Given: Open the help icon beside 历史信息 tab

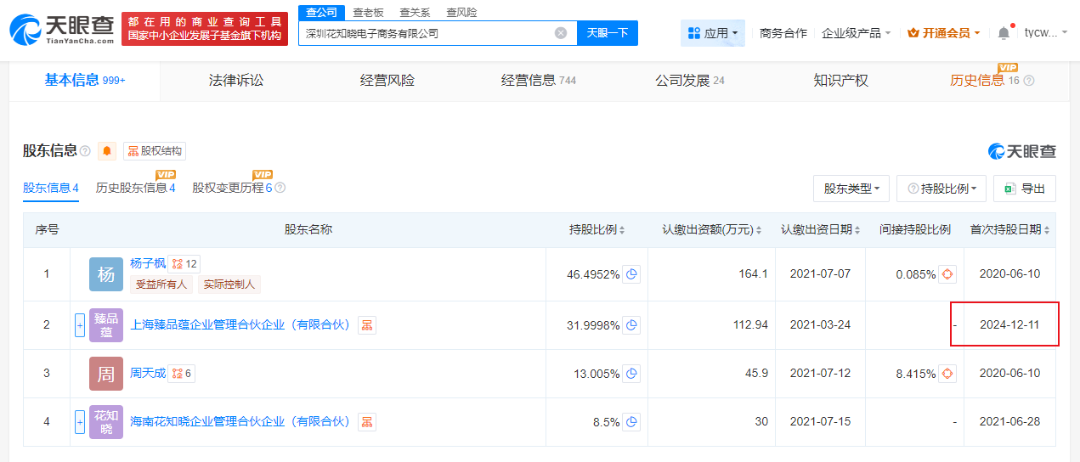Looking at the screenshot, I should pos(1029,81).
